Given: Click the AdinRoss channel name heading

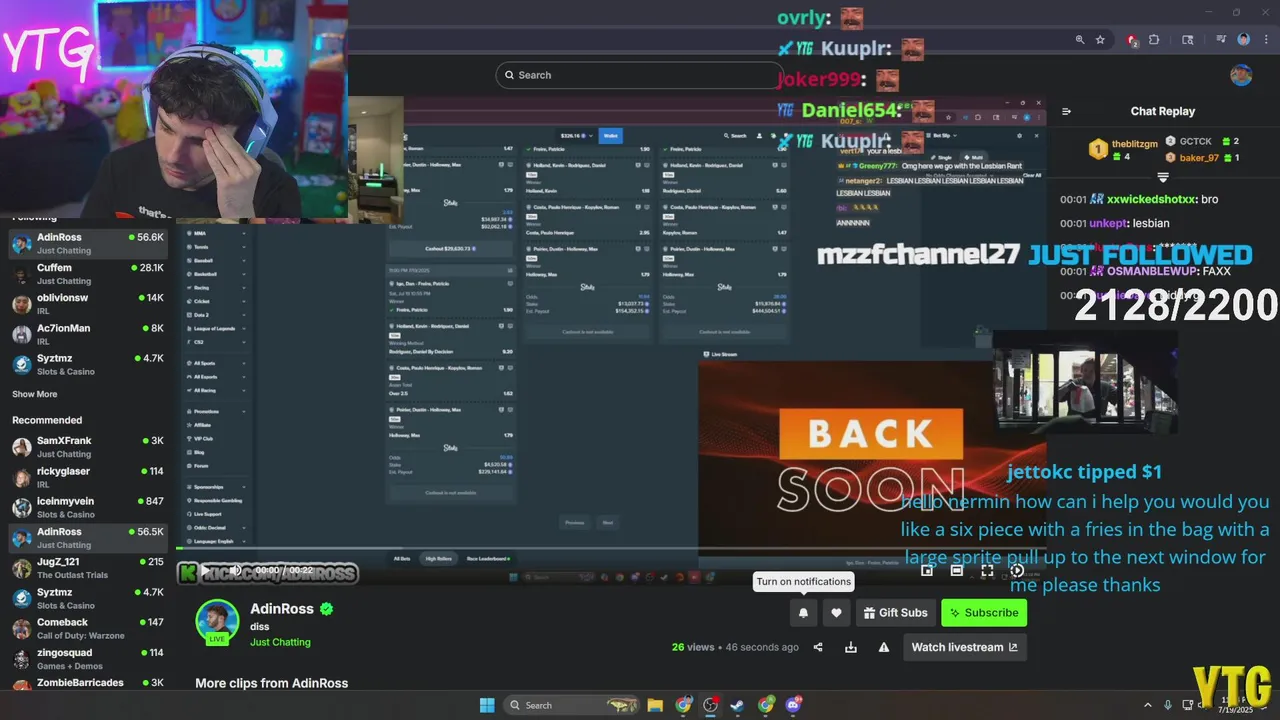Looking at the screenshot, I should [x=282, y=608].
